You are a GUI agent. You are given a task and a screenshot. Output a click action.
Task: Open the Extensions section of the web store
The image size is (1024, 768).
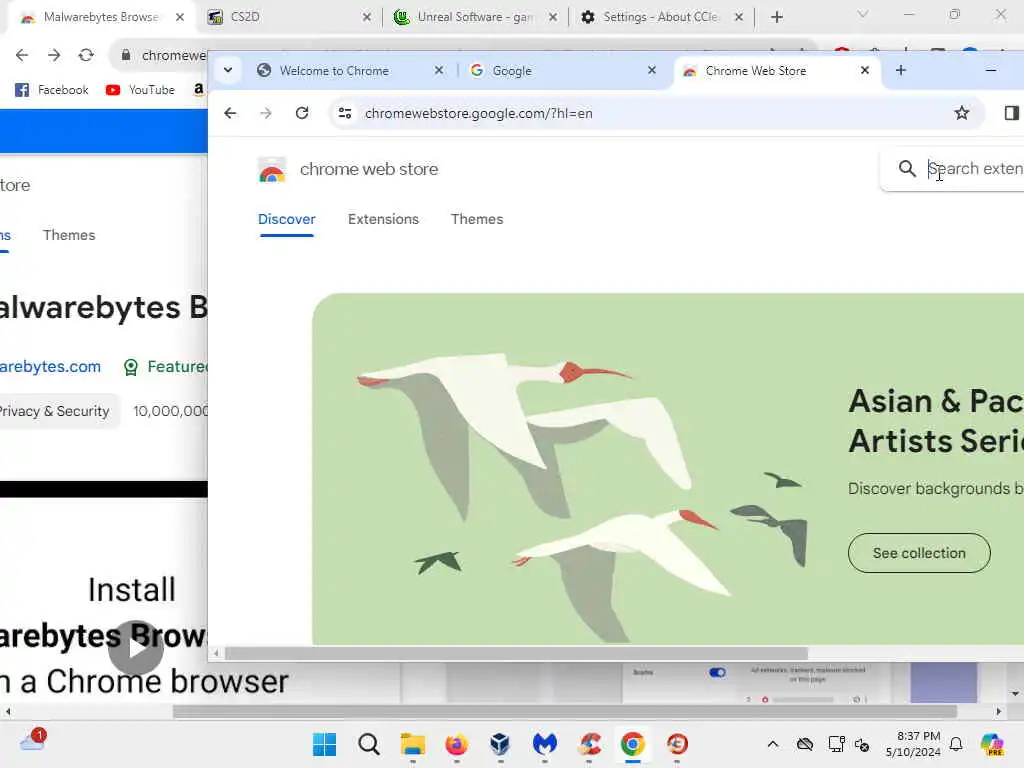point(383,219)
